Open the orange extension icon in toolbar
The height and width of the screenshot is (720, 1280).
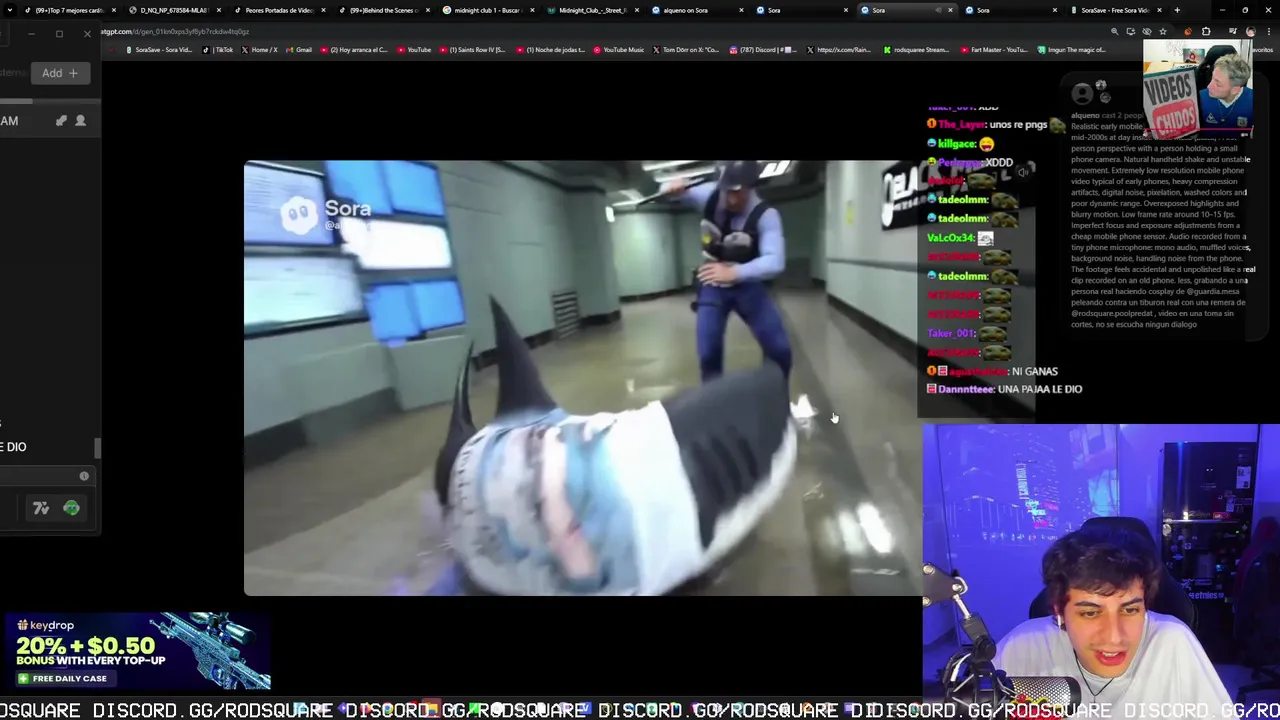click(1188, 32)
